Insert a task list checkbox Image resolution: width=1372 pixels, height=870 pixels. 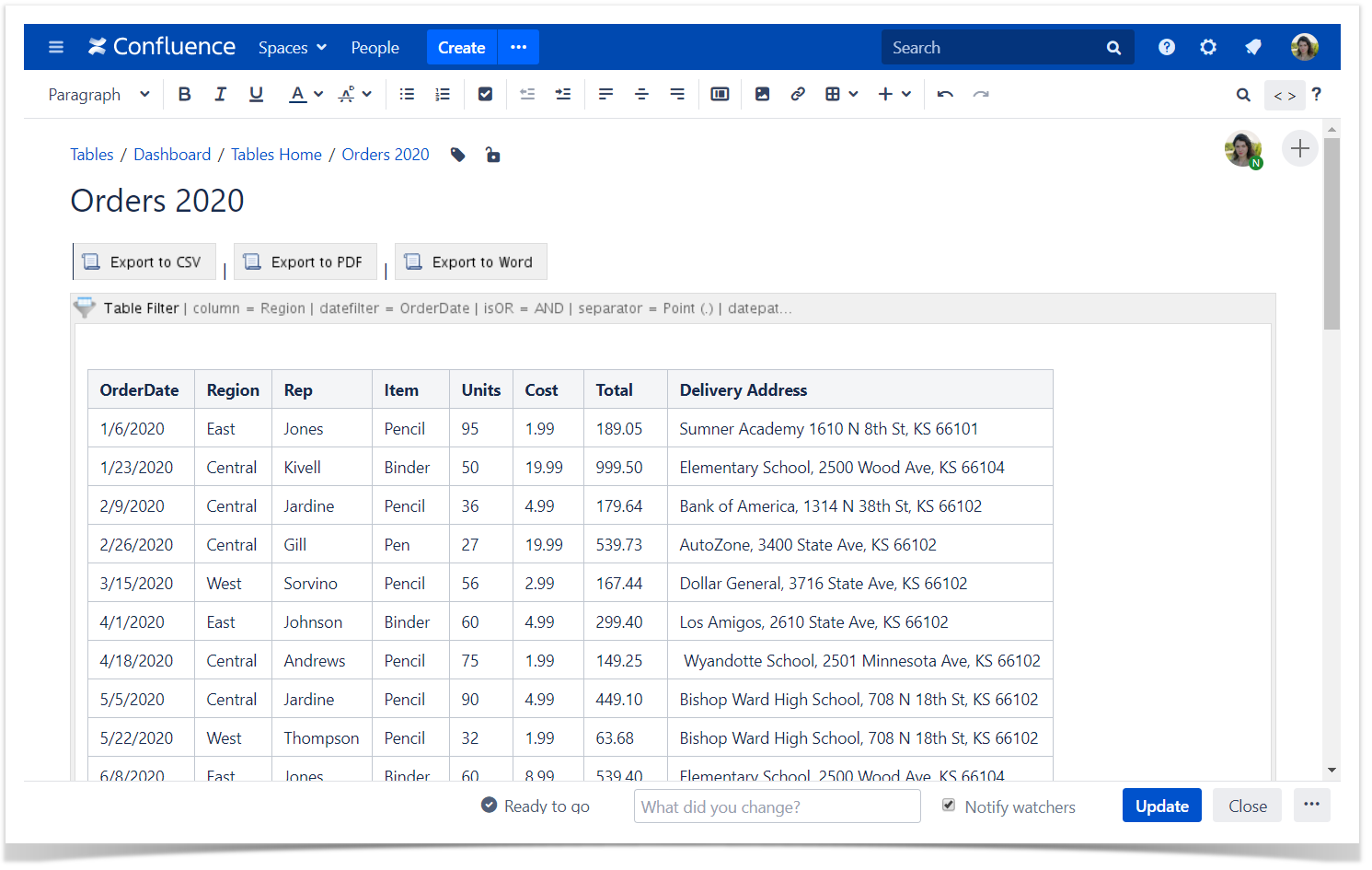(485, 94)
